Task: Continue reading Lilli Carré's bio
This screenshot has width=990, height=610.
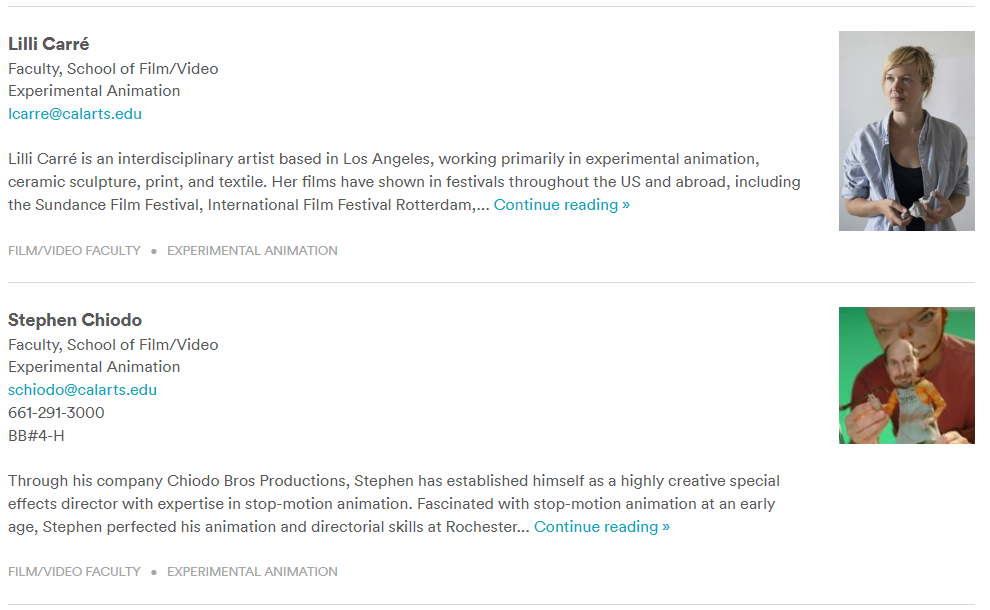Action: tap(561, 205)
